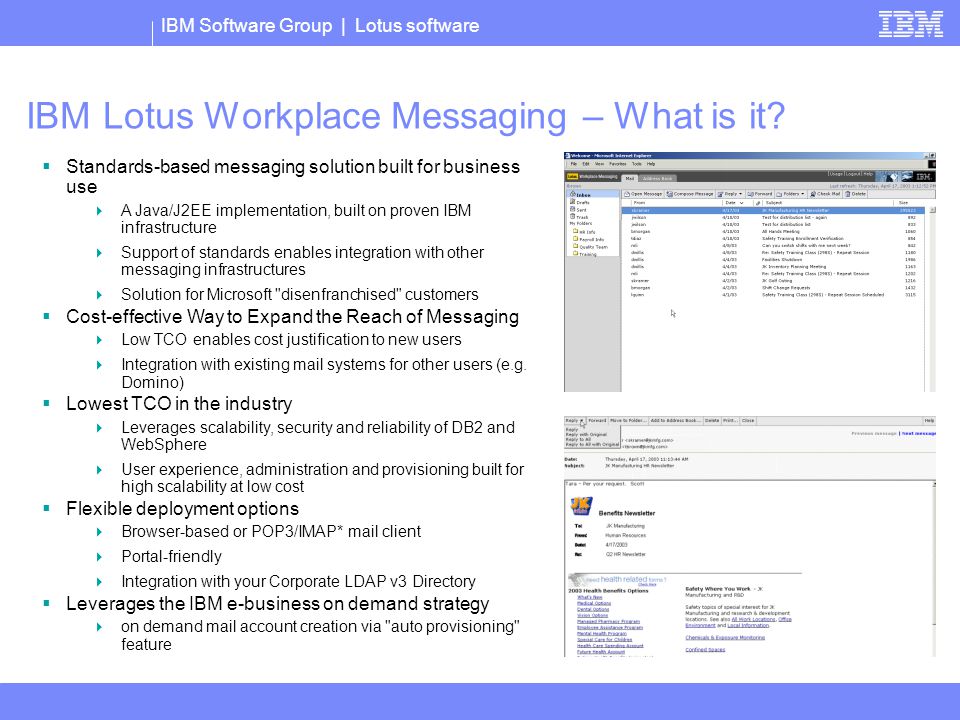Click the Portal-friendly bullet text

tap(171, 557)
